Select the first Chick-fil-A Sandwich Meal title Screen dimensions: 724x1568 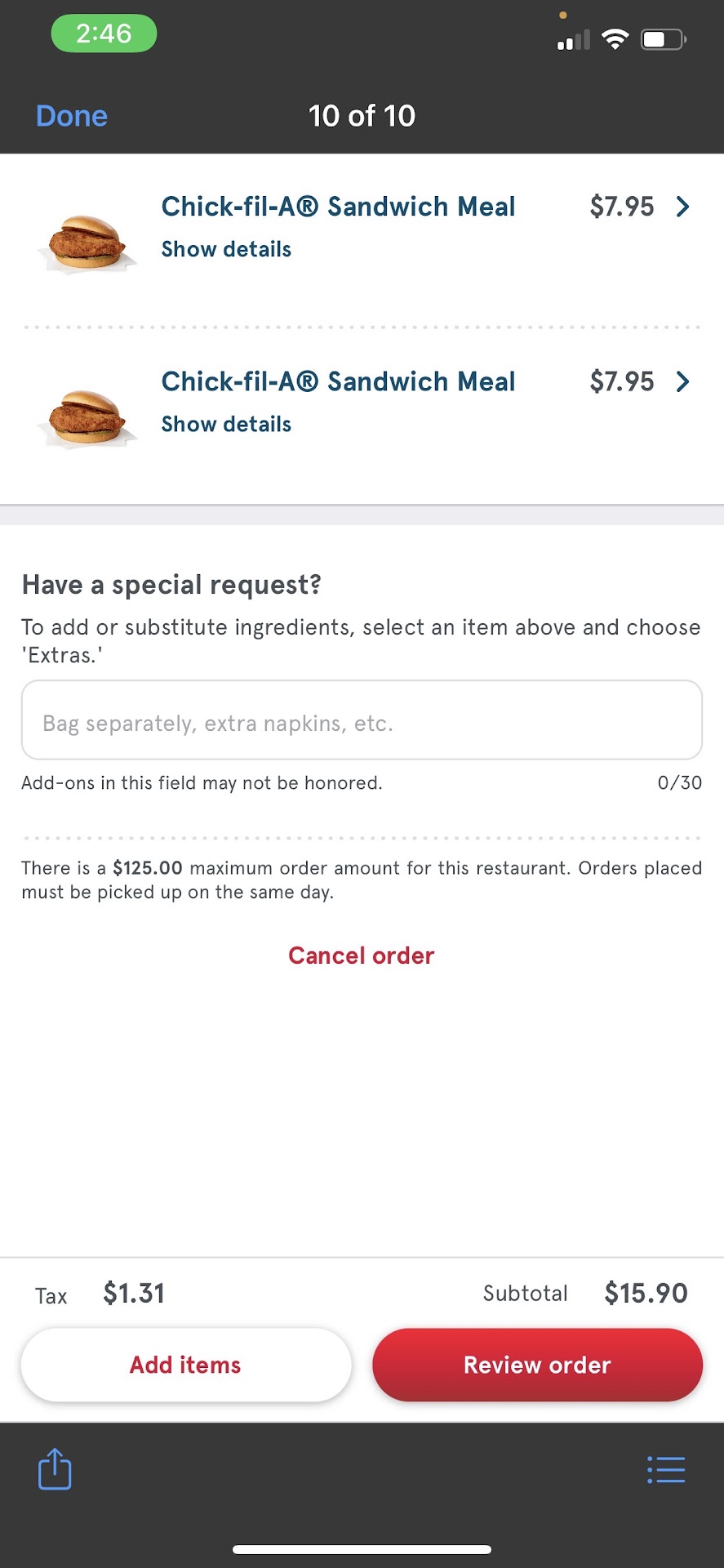[338, 207]
